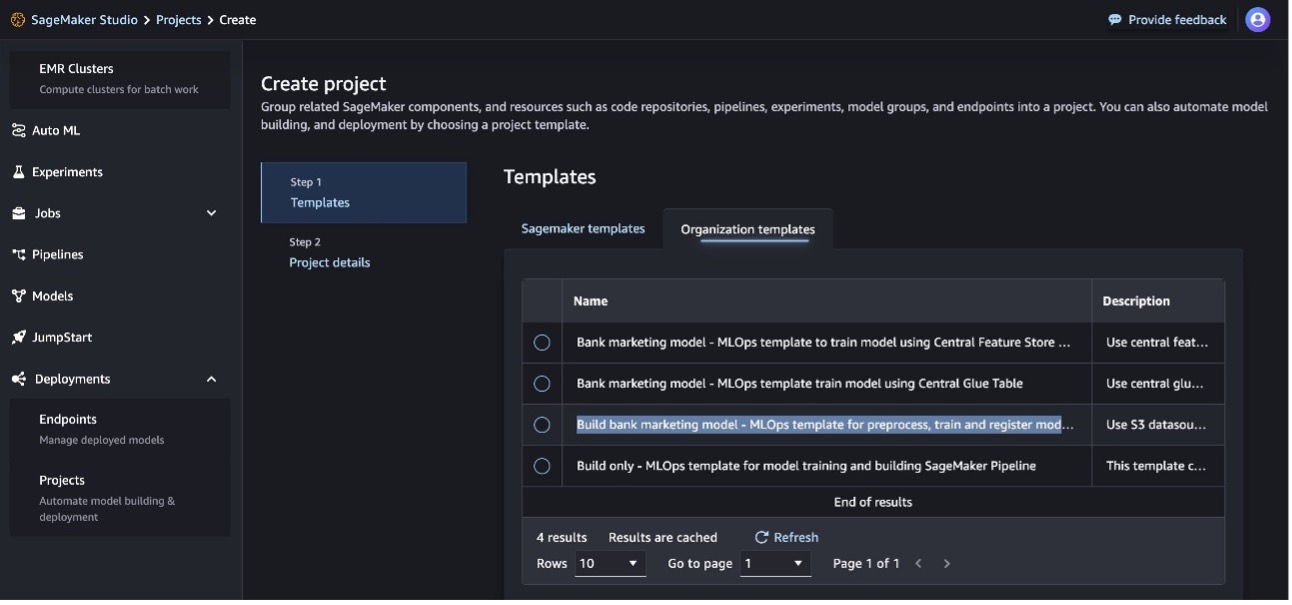
Task: Click the Jobs briefcase icon
Action: point(19,214)
